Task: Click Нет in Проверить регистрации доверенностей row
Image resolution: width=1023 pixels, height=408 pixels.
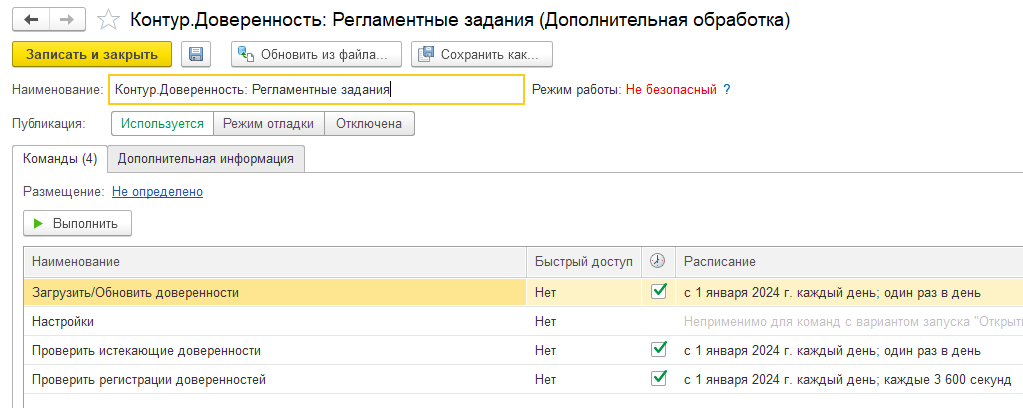Action: tap(545, 379)
